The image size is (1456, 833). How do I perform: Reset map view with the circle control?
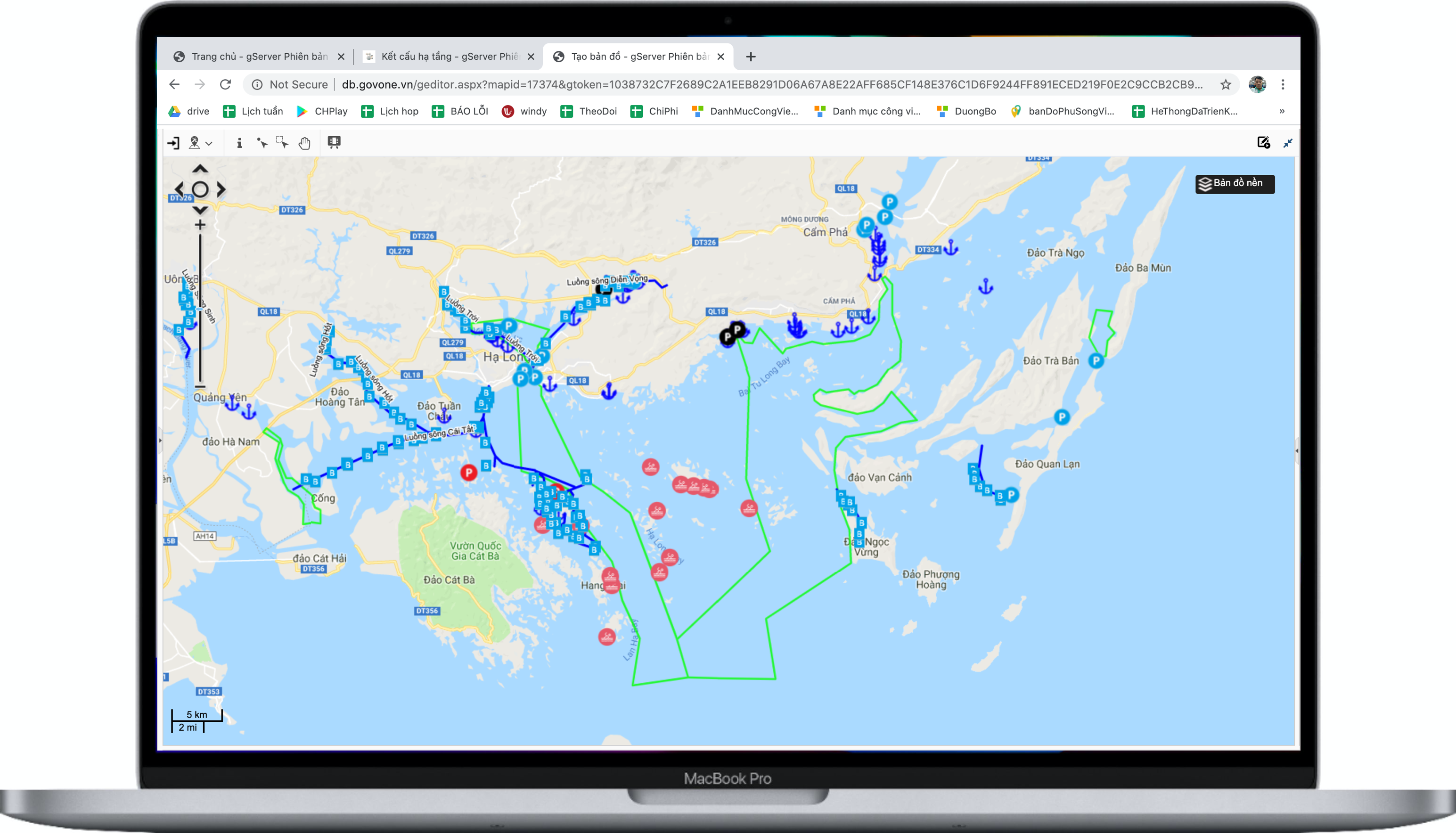click(200, 189)
